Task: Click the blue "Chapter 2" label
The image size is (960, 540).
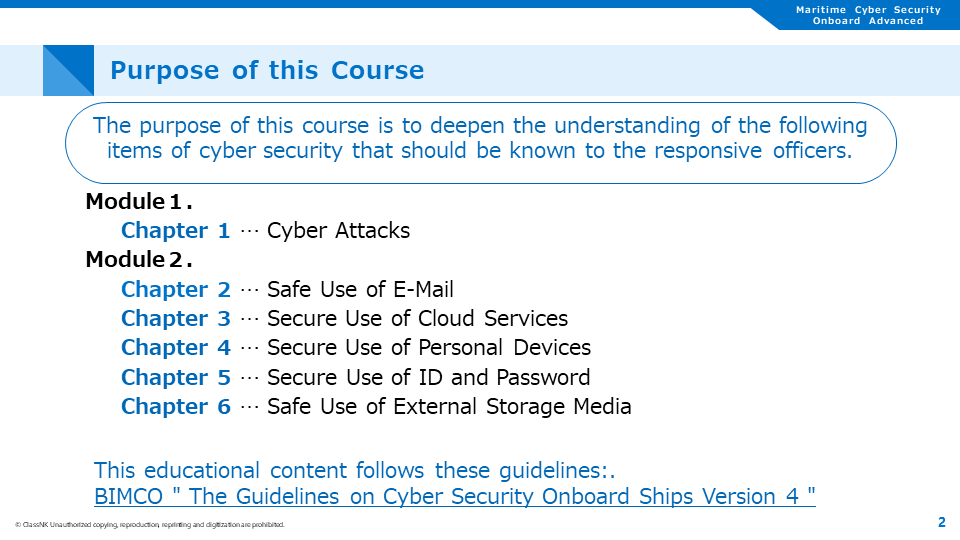Action: tap(175, 290)
